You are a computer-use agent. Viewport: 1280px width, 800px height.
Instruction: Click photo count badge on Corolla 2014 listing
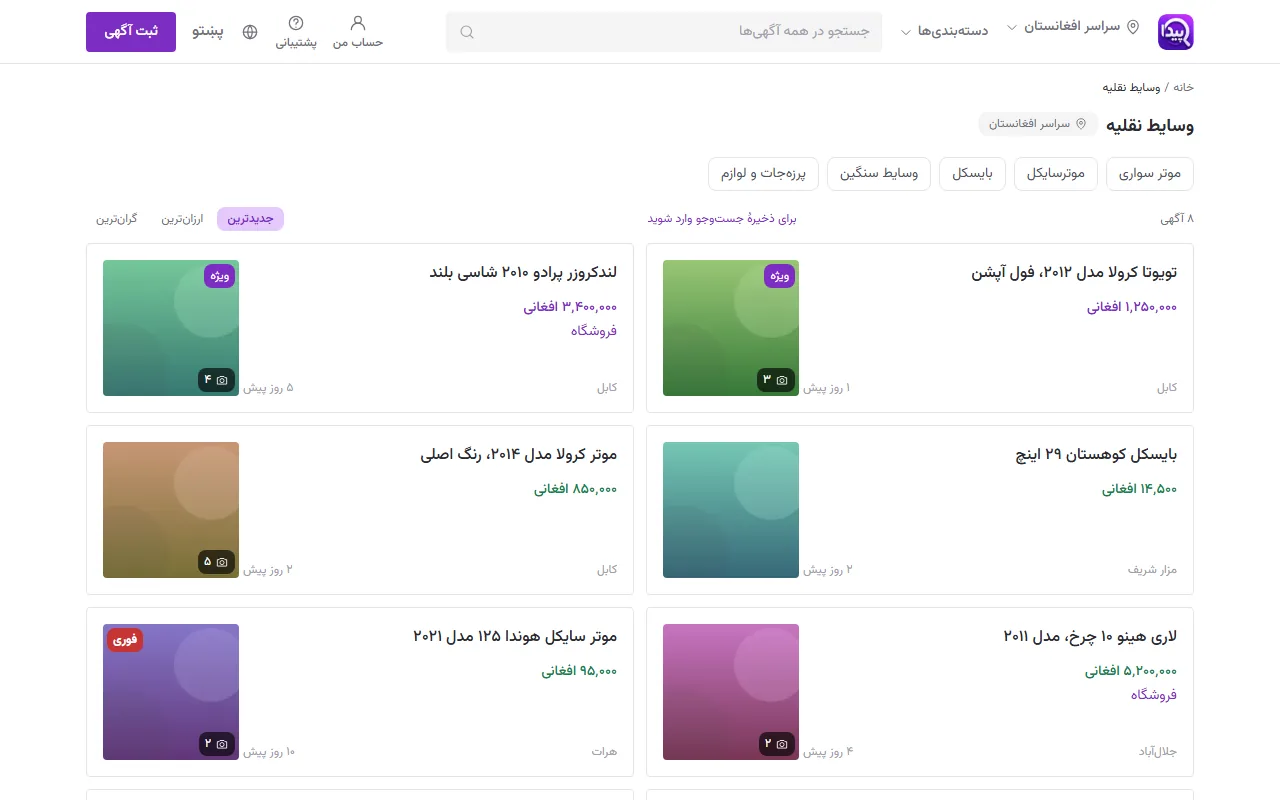[x=216, y=562]
